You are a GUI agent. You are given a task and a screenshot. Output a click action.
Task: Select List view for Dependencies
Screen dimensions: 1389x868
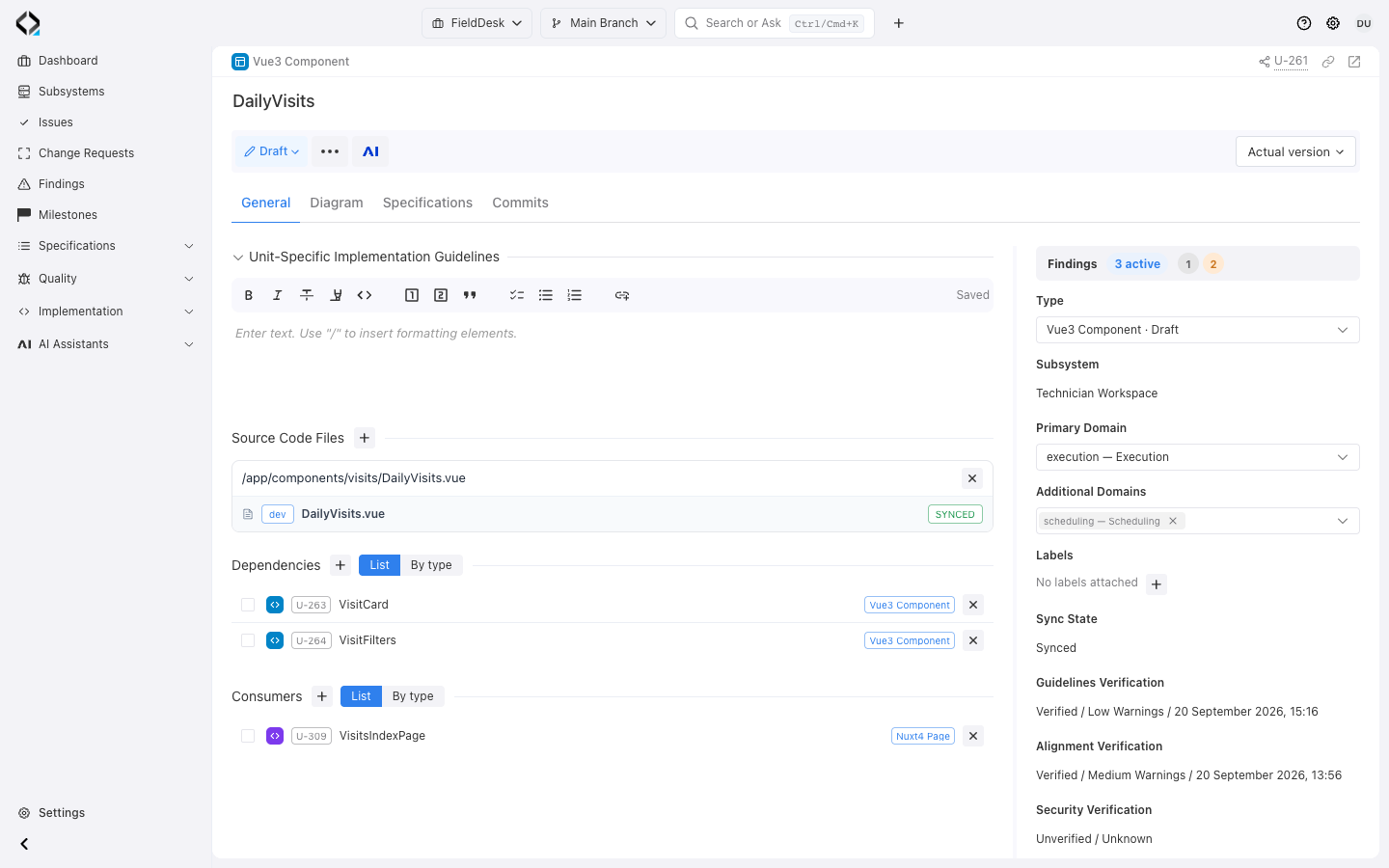point(379,565)
